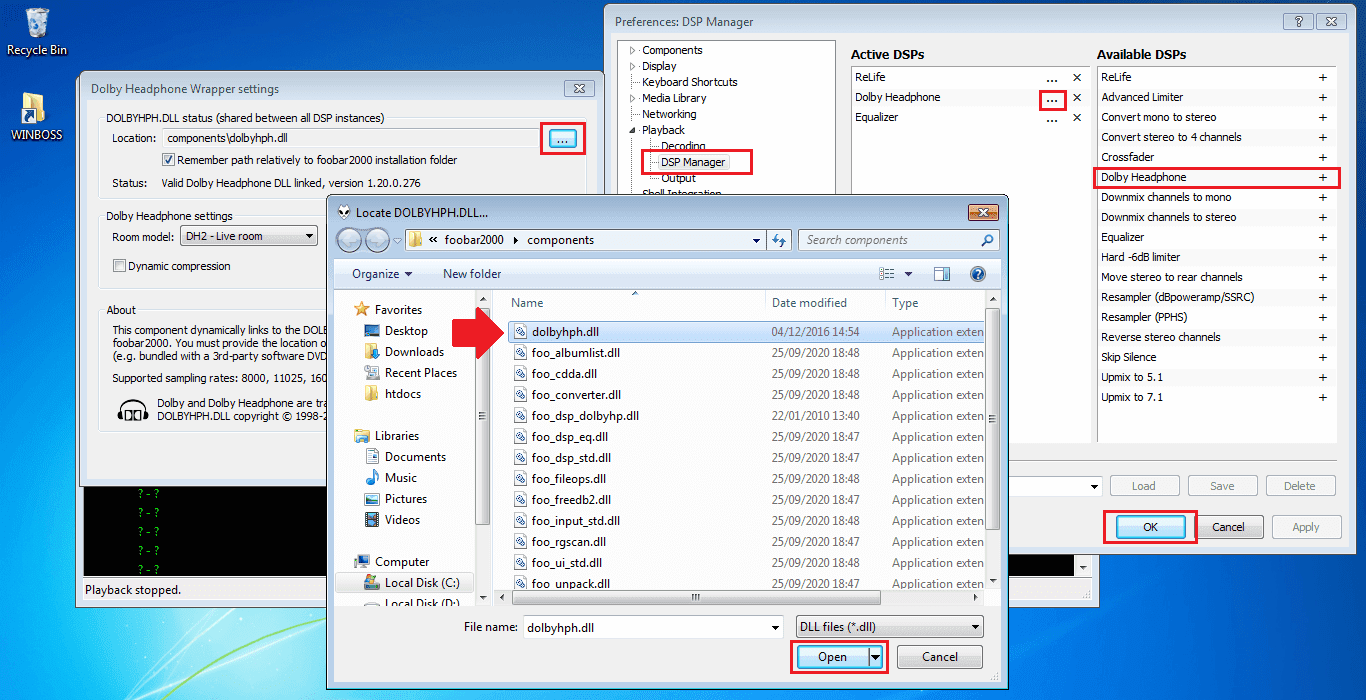Select DSP Manager in preferences tree
The image size is (1366, 700).
[x=692, y=162]
